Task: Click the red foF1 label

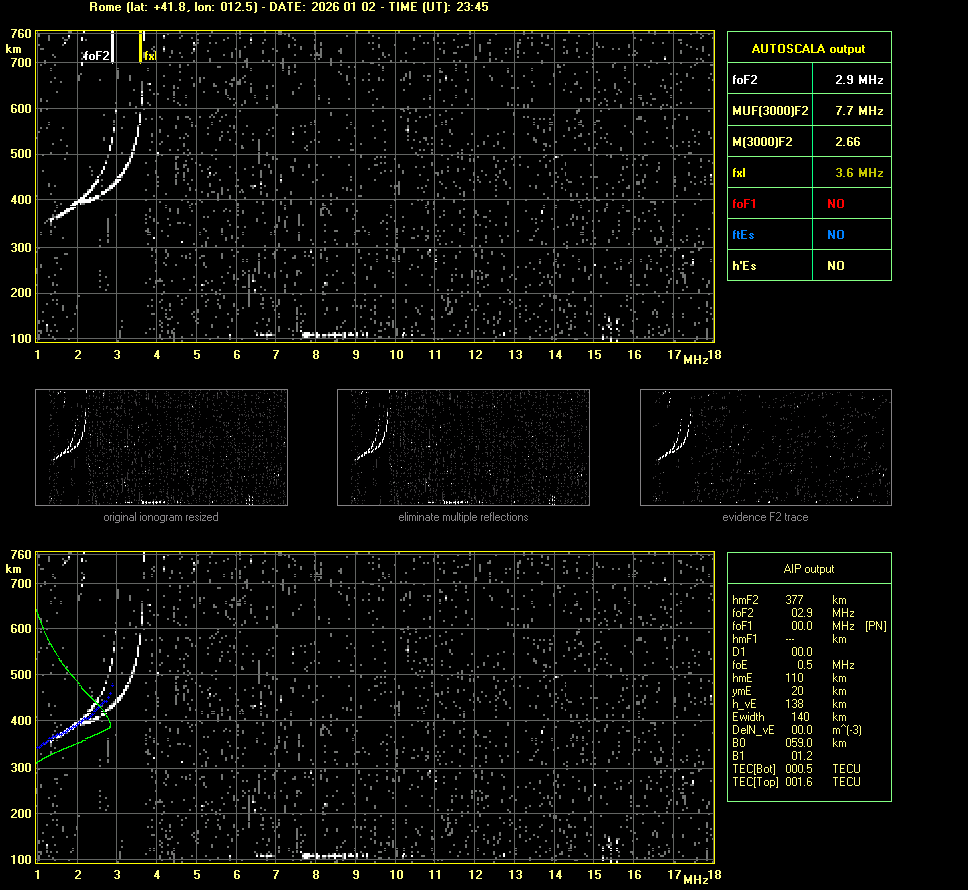Action: [x=746, y=204]
